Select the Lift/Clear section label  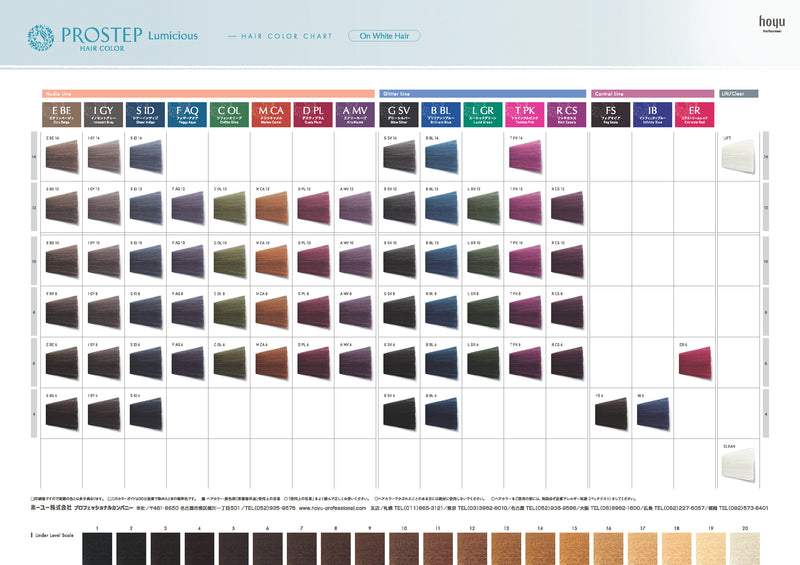(x=739, y=93)
